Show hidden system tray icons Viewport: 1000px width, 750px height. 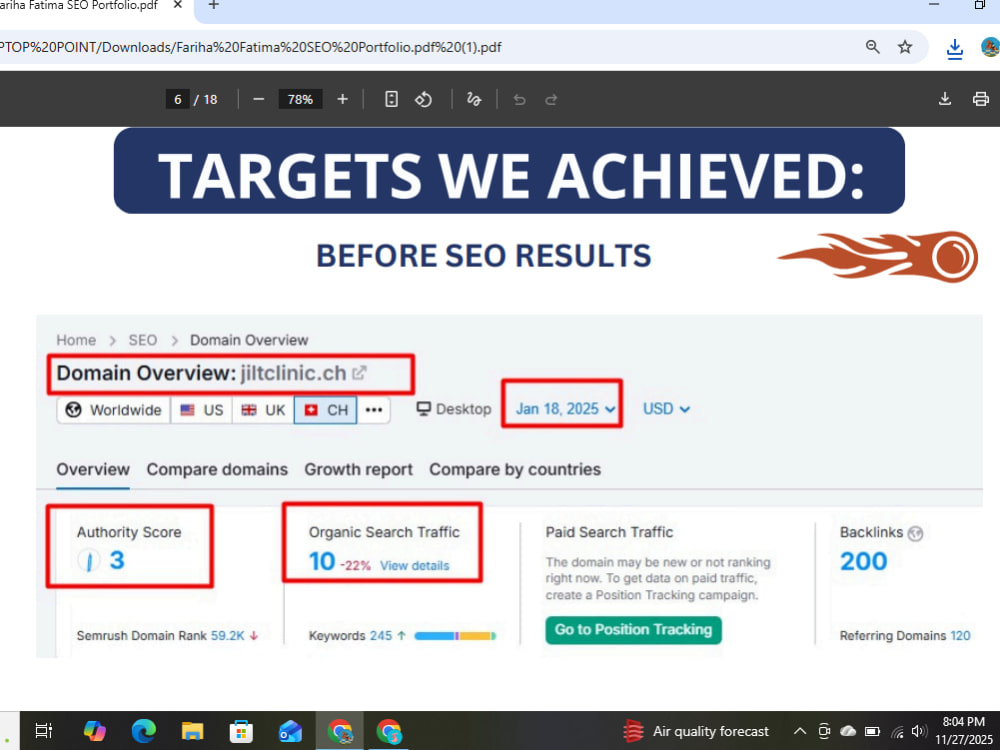[x=799, y=731]
